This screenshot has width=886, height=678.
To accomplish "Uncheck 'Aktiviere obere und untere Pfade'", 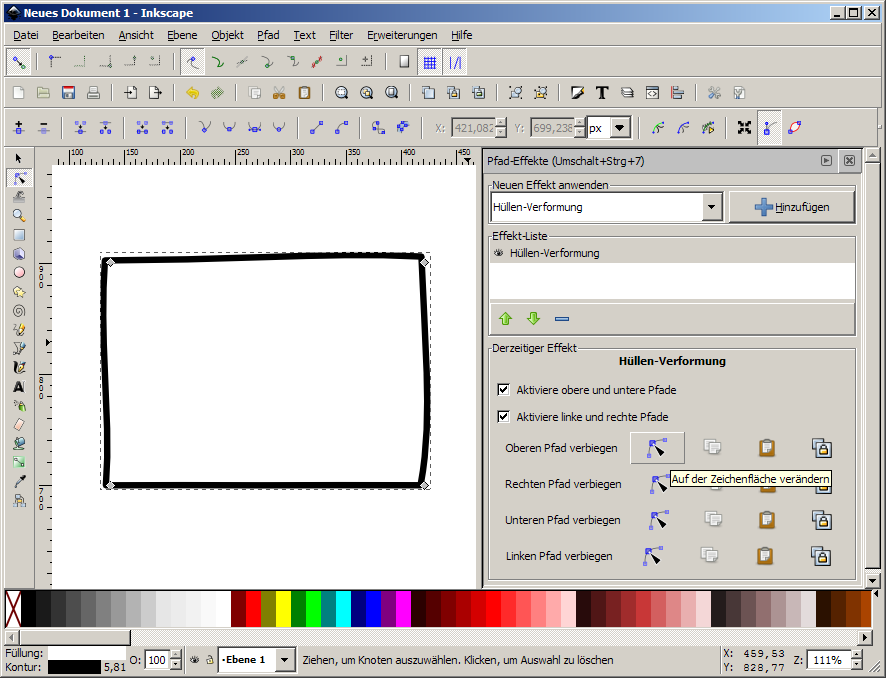I will click(504, 389).
